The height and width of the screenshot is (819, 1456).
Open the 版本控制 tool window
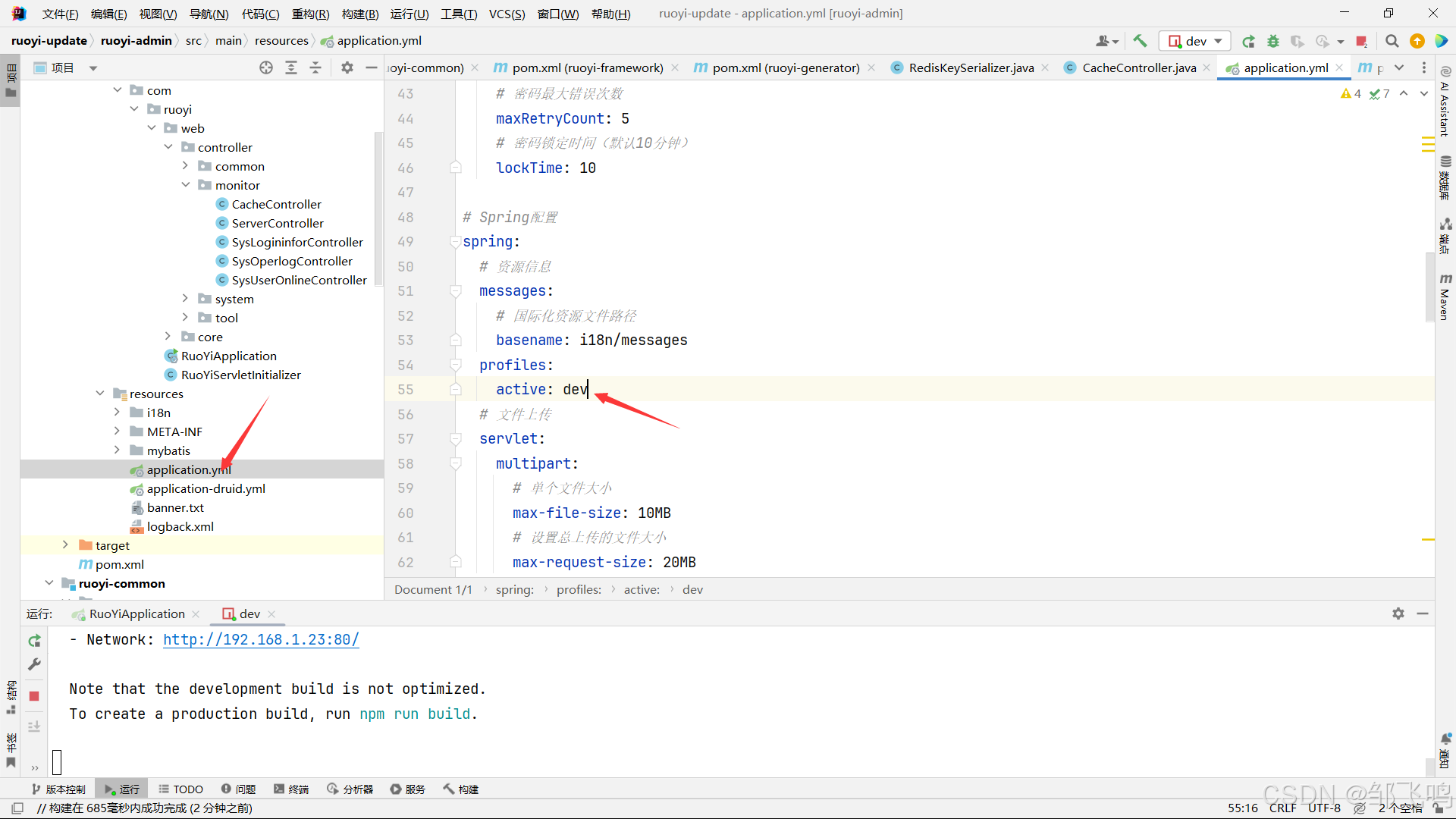coord(58,789)
